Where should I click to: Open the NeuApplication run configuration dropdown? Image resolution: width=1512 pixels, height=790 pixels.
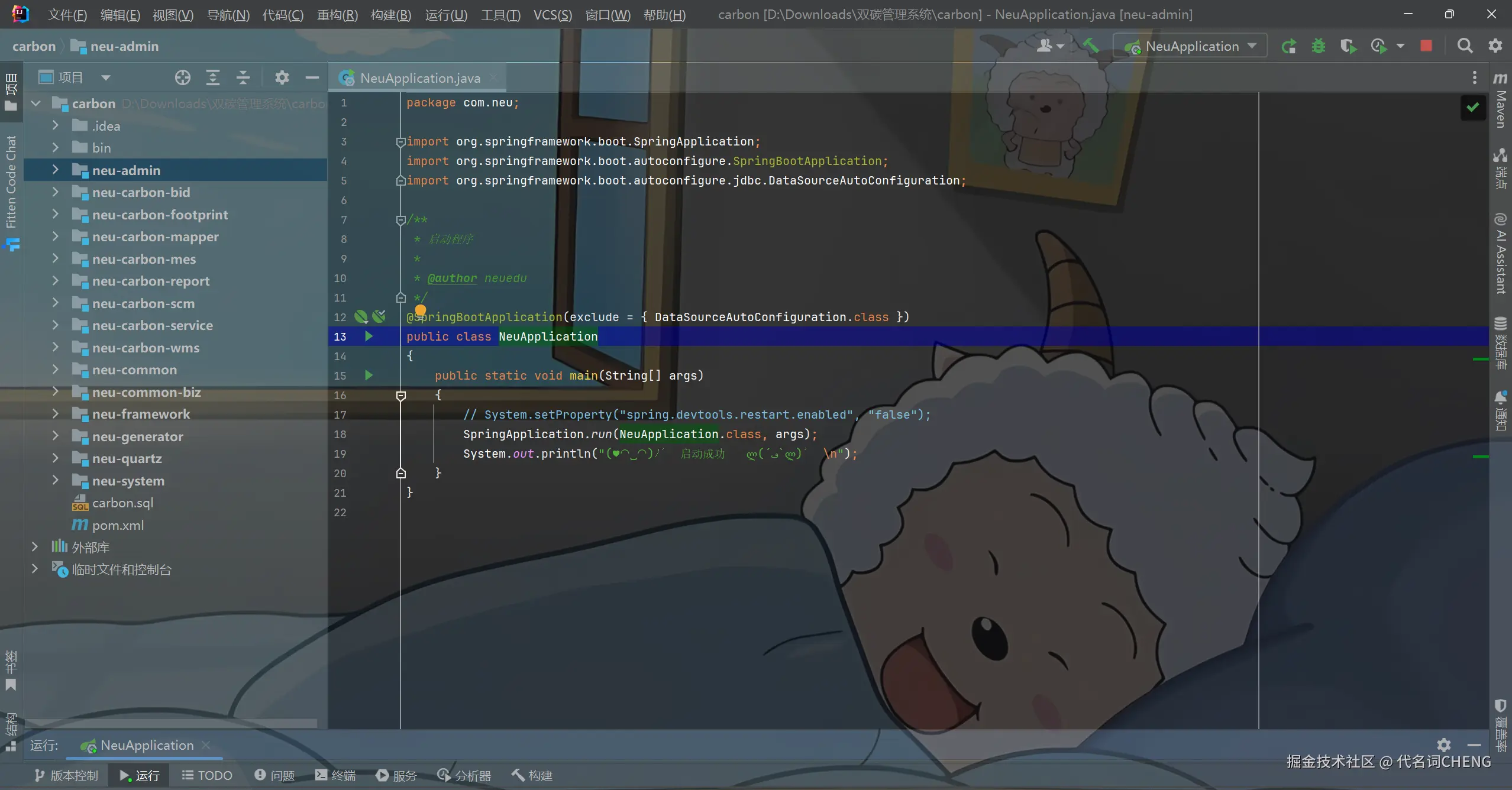[1192, 46]
